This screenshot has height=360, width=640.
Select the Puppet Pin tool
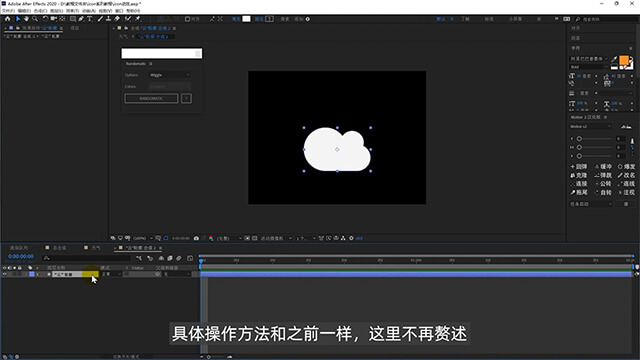[138, 19]
